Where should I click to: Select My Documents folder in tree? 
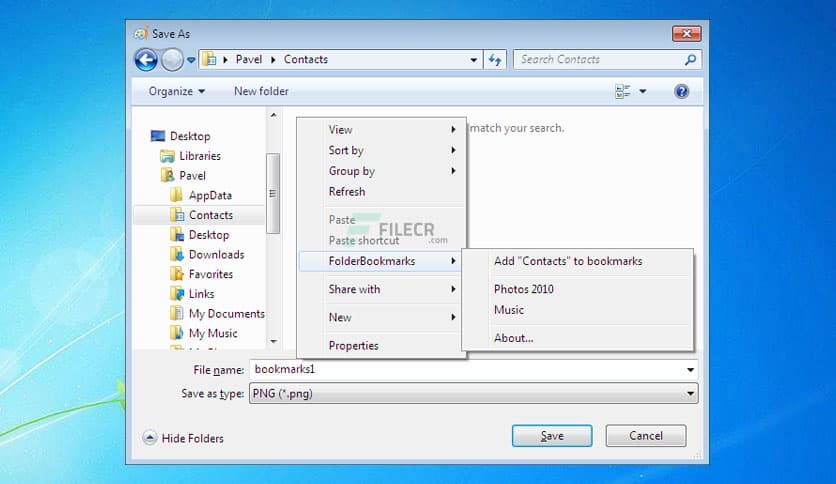click(227, 313)
